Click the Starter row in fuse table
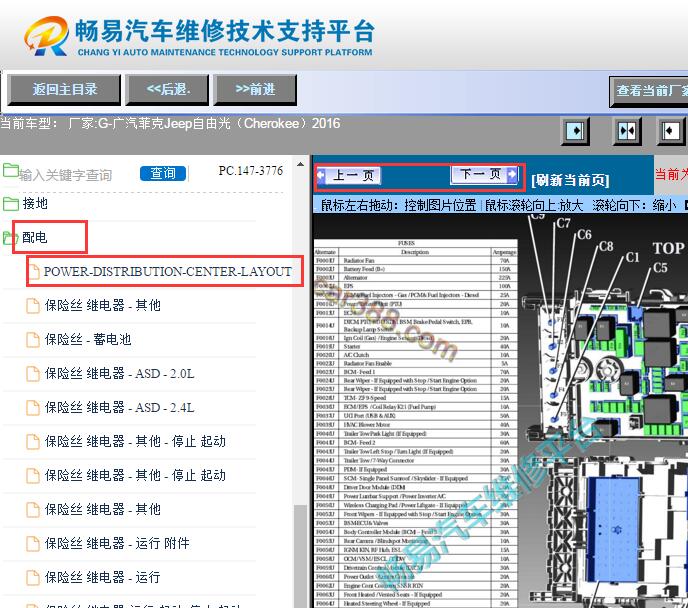 tap(416, 347)
